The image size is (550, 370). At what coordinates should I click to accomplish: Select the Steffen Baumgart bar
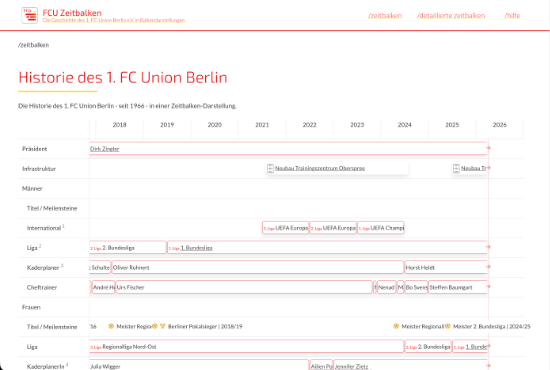click(458, 287)
